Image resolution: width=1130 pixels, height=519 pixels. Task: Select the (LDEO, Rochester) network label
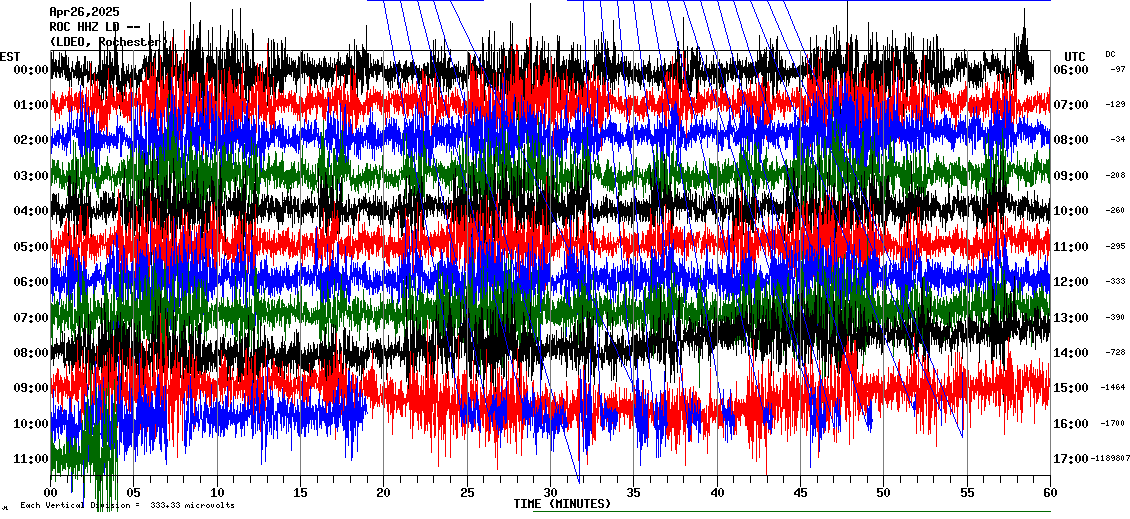(106, 42)
